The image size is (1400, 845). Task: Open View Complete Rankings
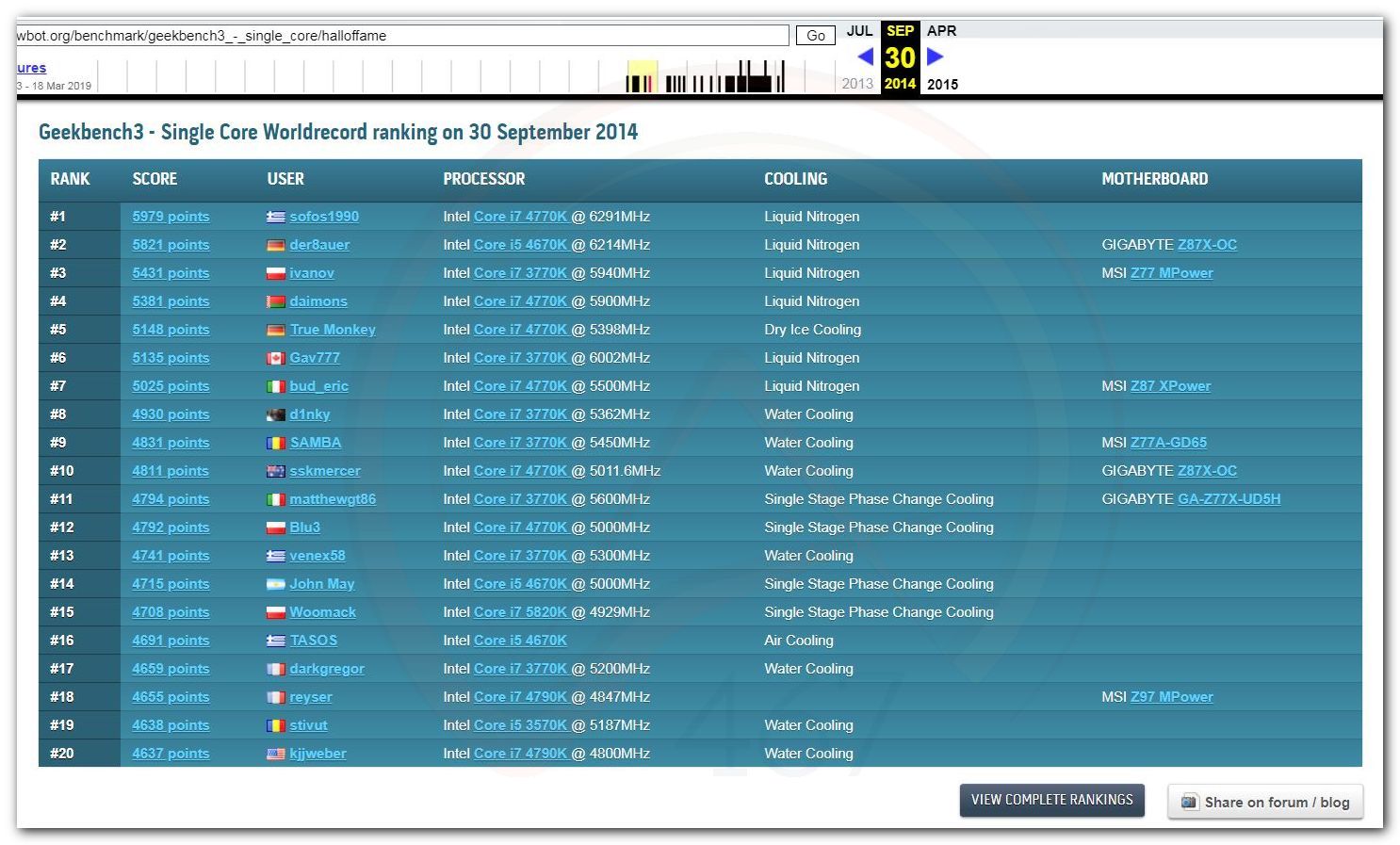coord(1052,800)
